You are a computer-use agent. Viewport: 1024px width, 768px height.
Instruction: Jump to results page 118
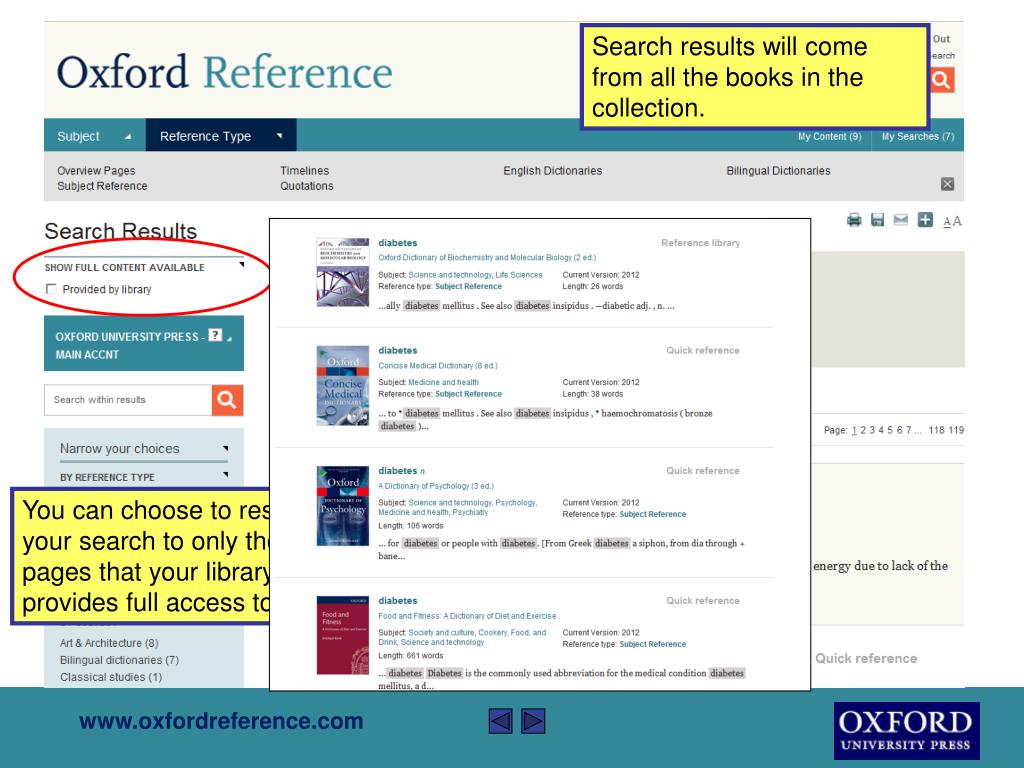(x=936, y=430)
